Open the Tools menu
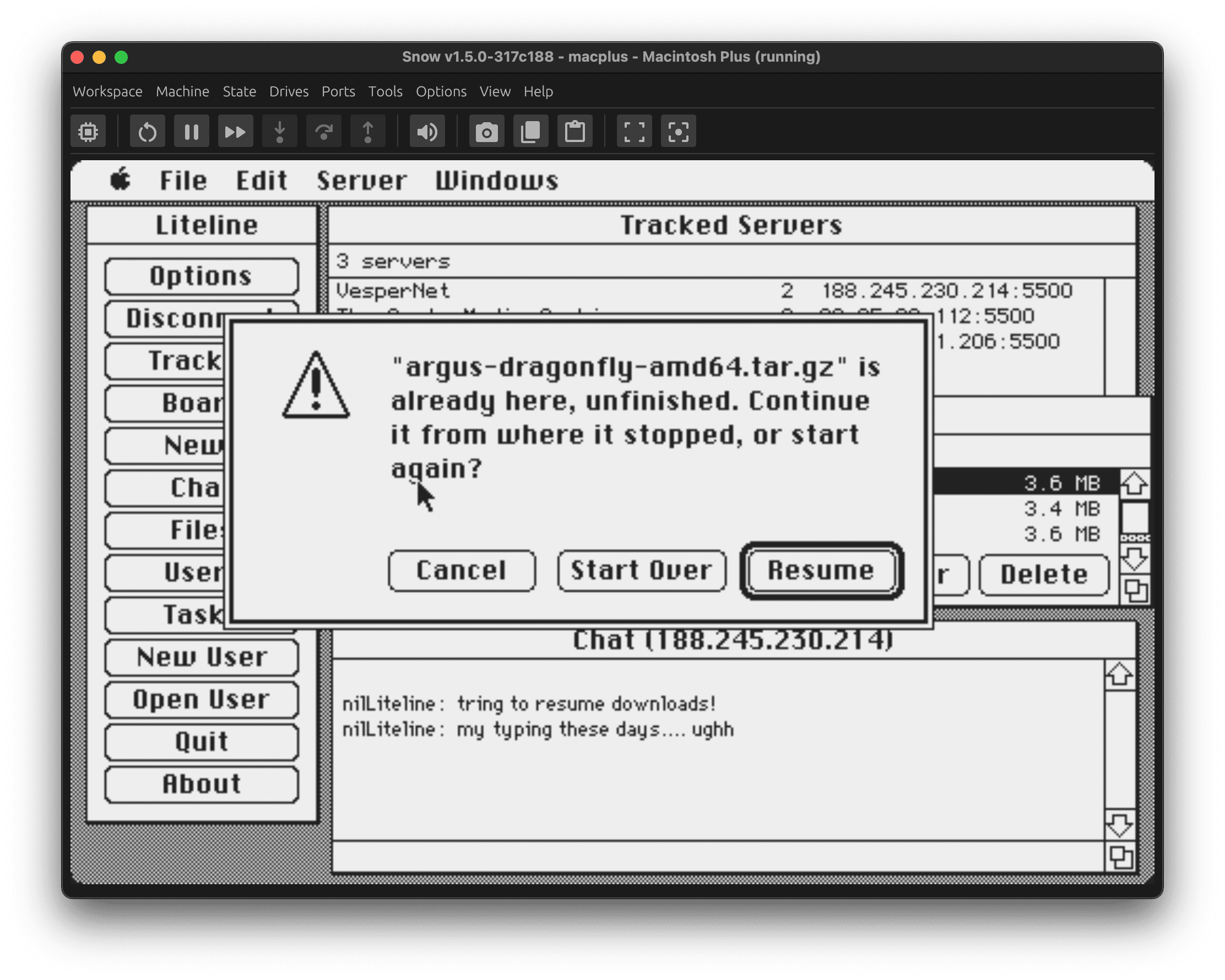Screen dimensions: 1225x980 coord(385,91)
